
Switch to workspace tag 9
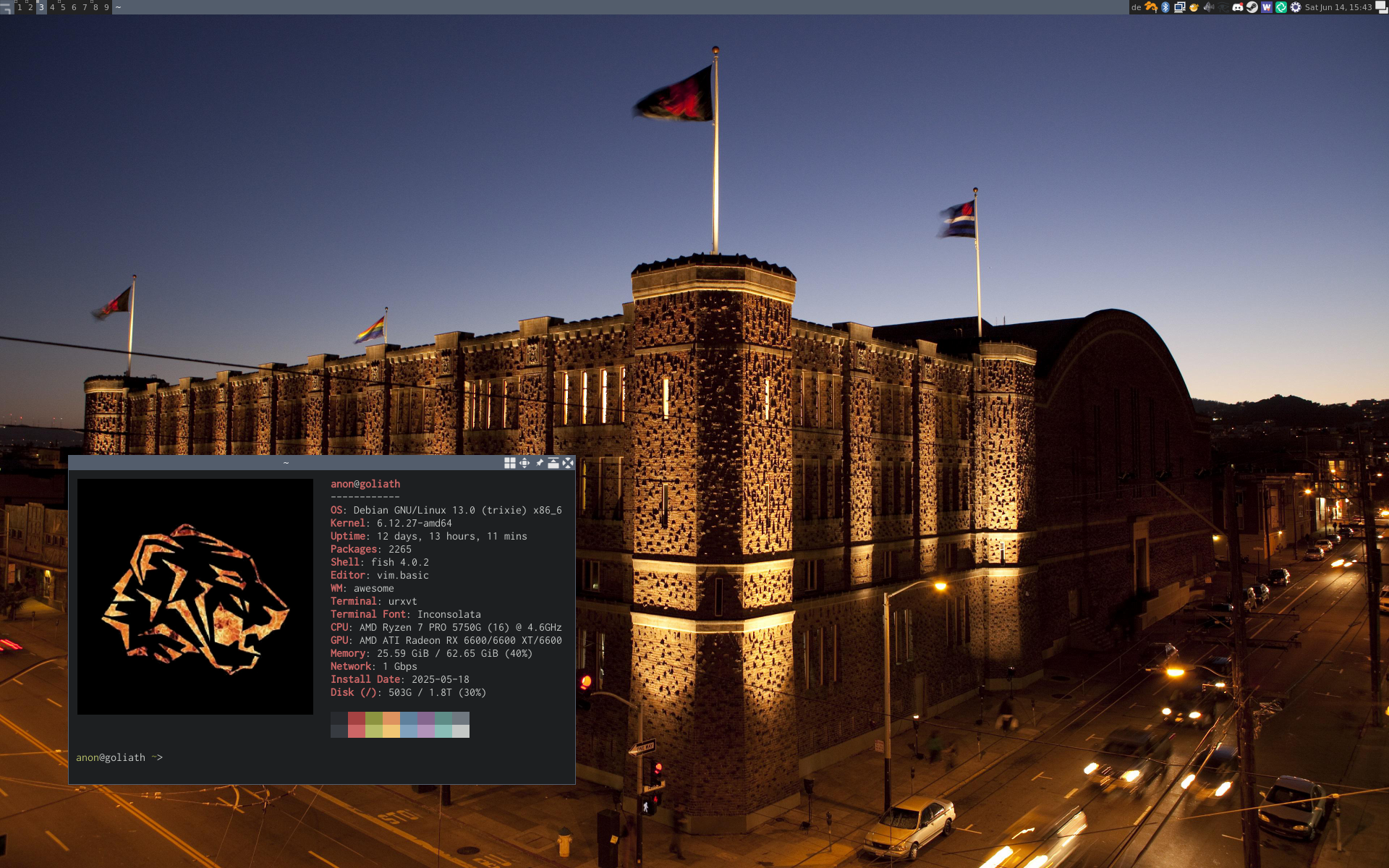point(106,7)
